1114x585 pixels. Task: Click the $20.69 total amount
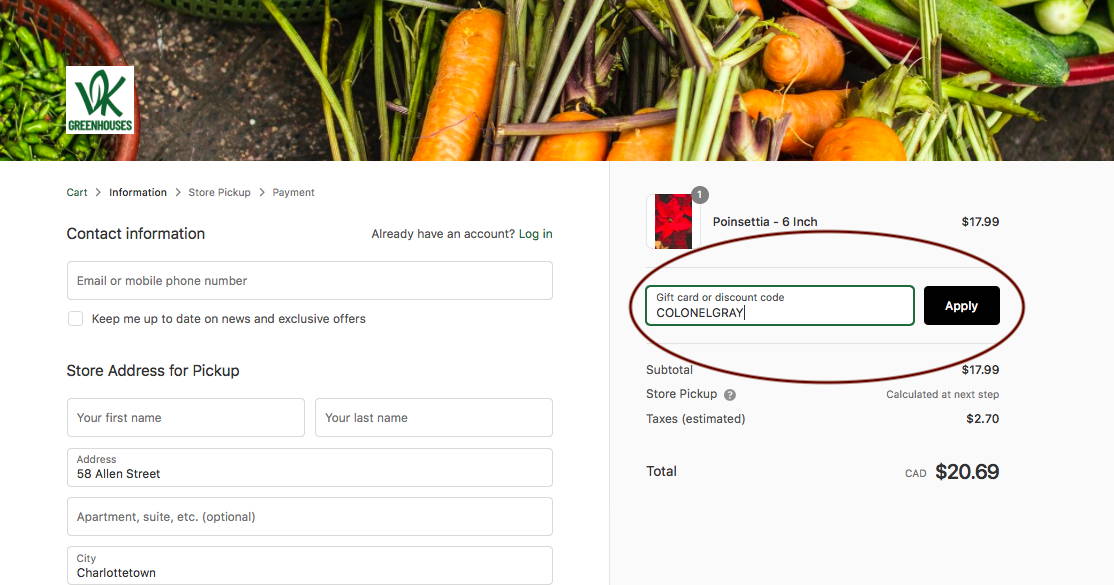[967, 472]
